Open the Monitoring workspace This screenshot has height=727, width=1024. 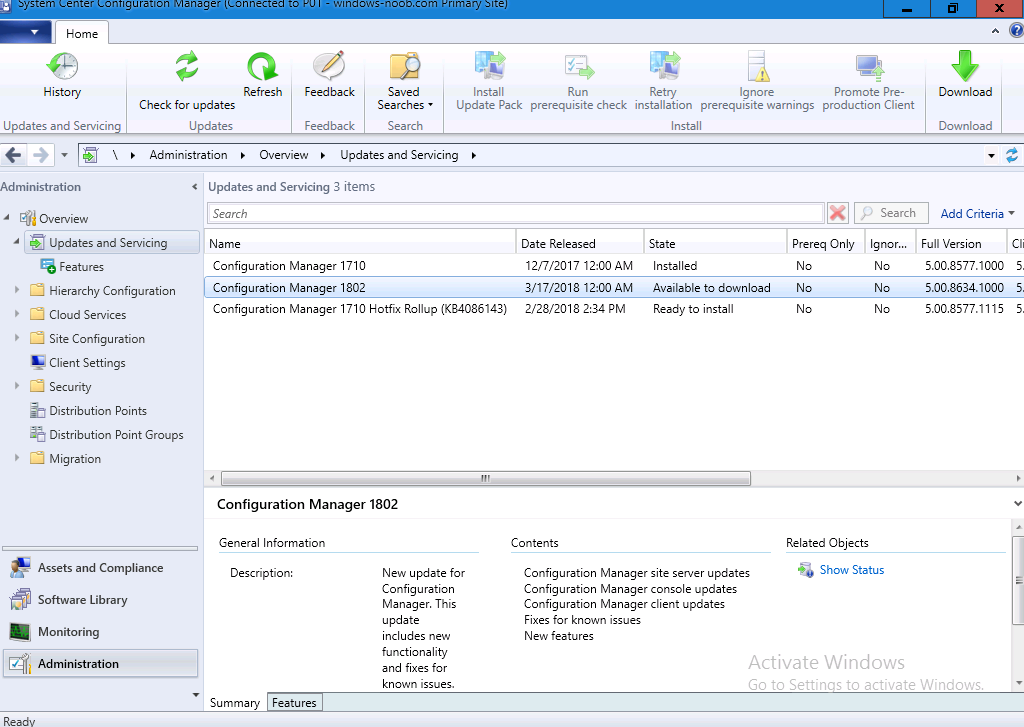click(101, 632)
